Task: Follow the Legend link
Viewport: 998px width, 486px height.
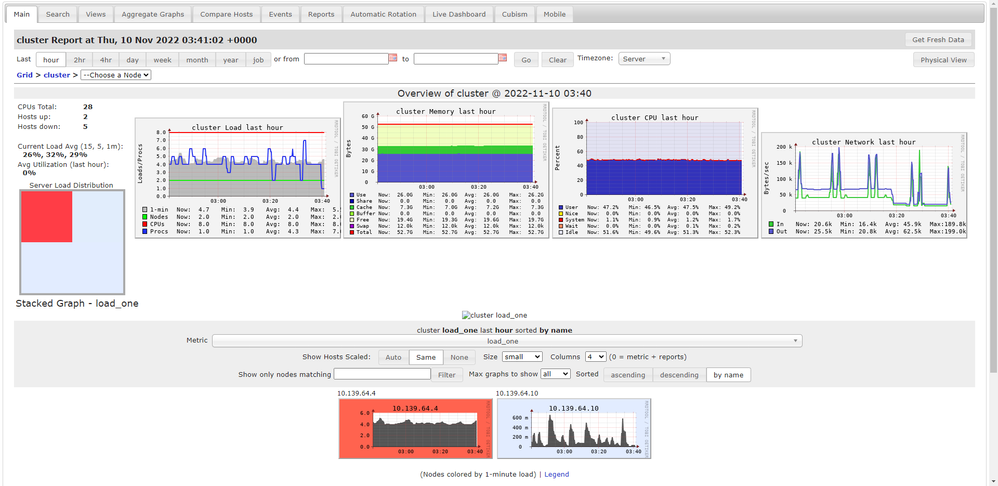Action: [556, 474]
